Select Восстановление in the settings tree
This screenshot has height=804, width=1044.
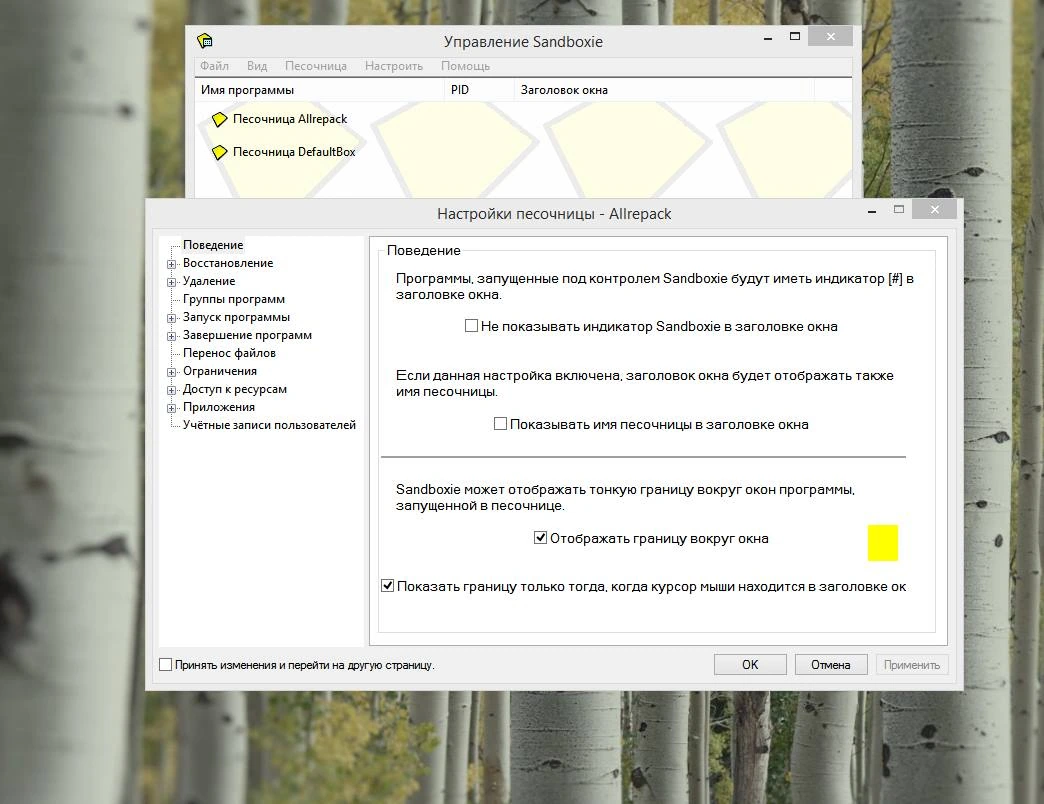pos(228,263)
